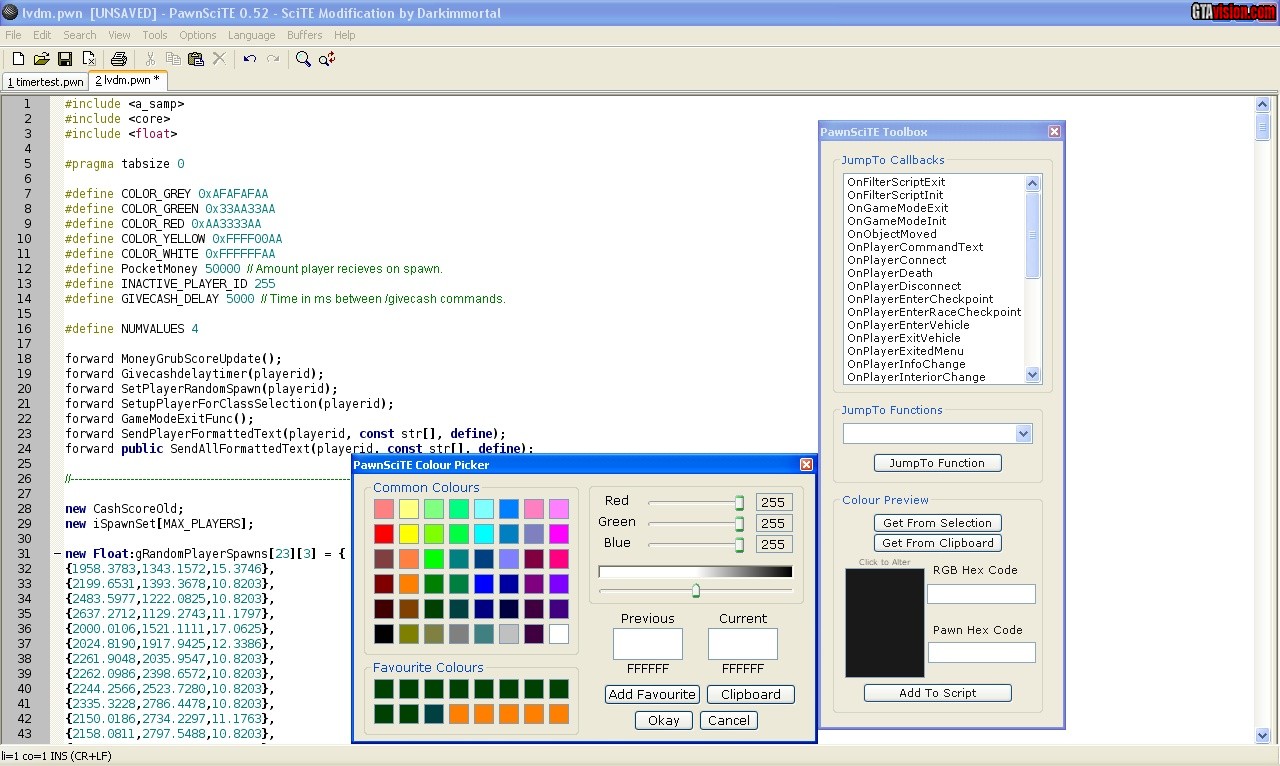The width and height of the screenshot is (1280, 766).
Task: Print the document using the printer icon
Action: click(x=119, y=59)
